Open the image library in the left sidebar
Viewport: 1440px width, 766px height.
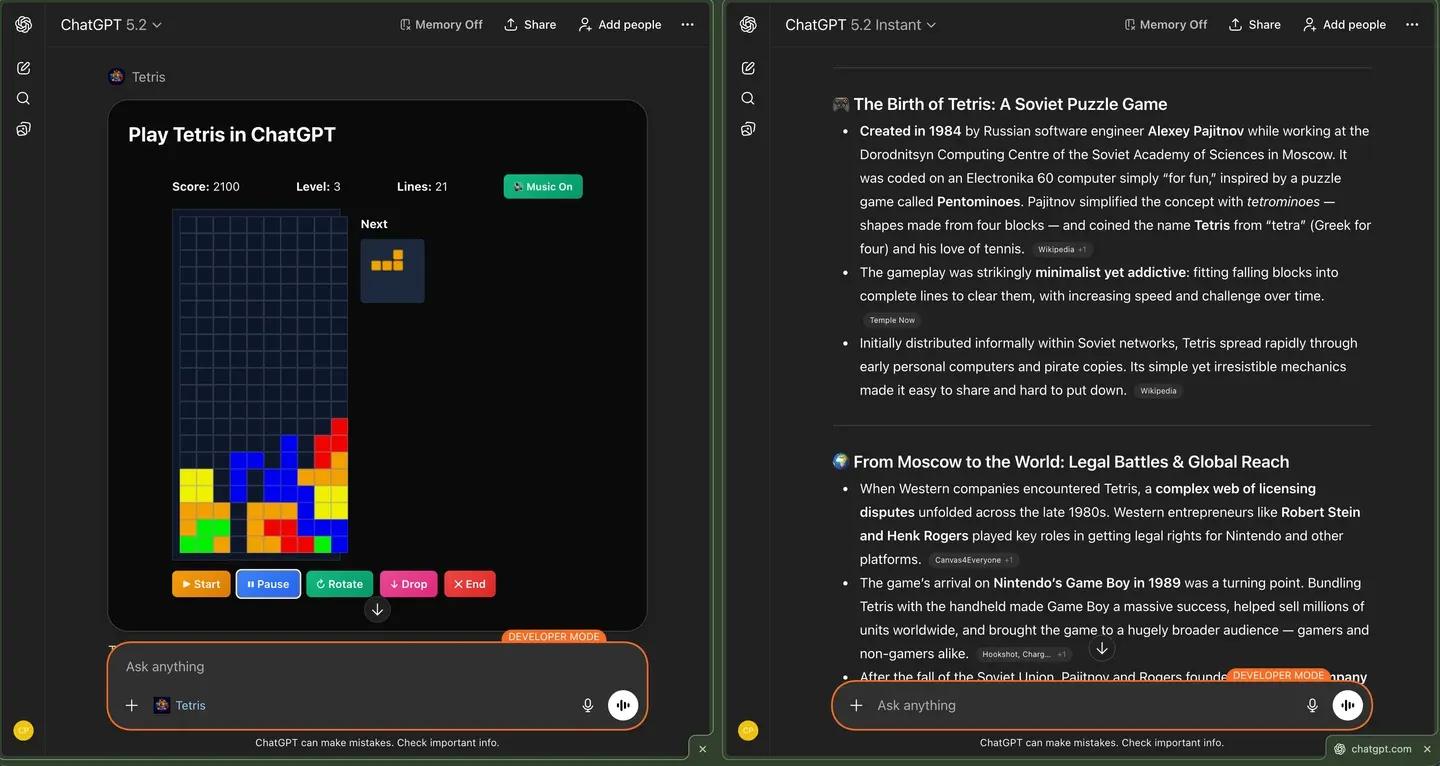tap(24, 128)
